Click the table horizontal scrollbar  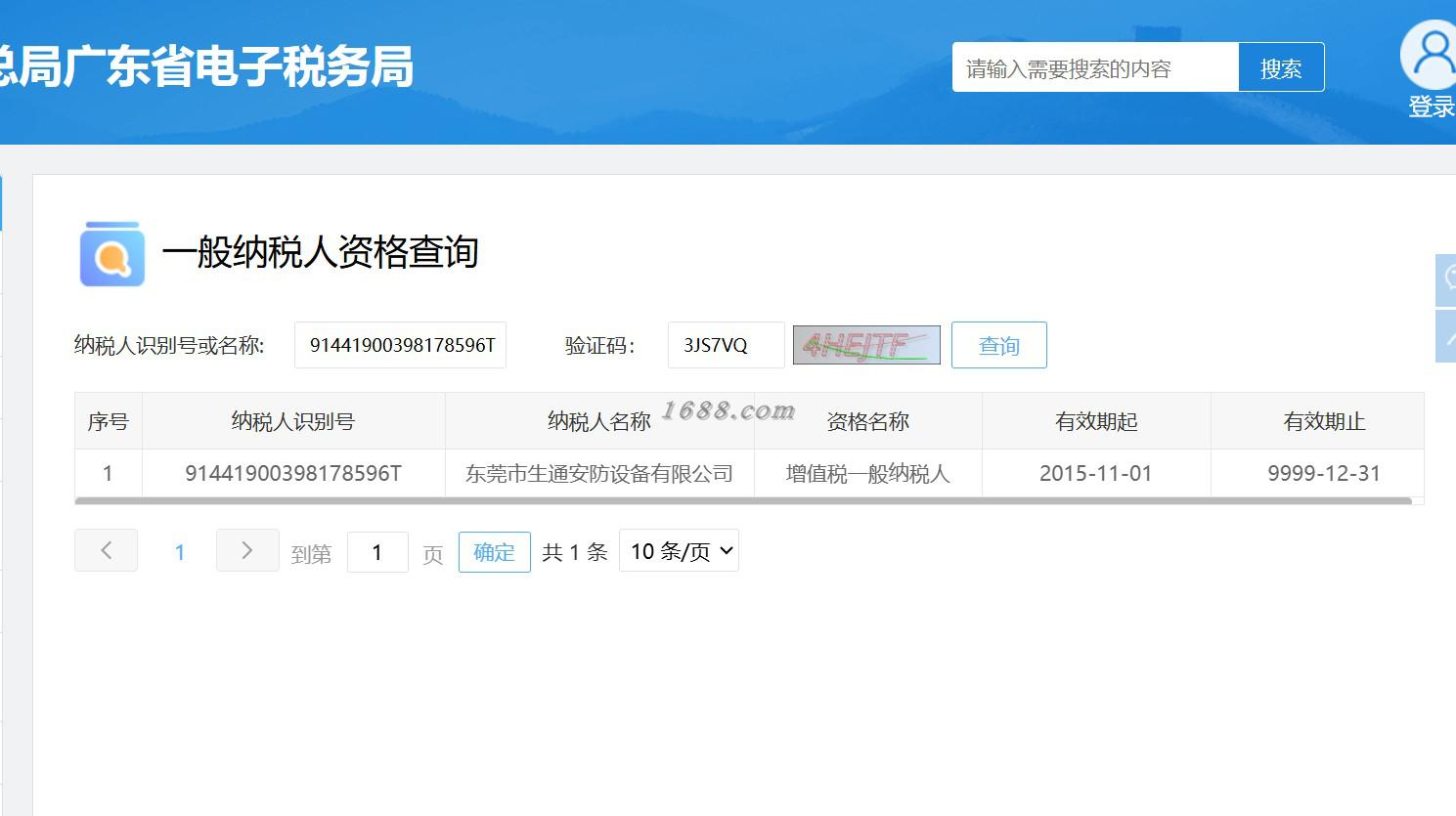pyautogui.click(x=743, y=501)
